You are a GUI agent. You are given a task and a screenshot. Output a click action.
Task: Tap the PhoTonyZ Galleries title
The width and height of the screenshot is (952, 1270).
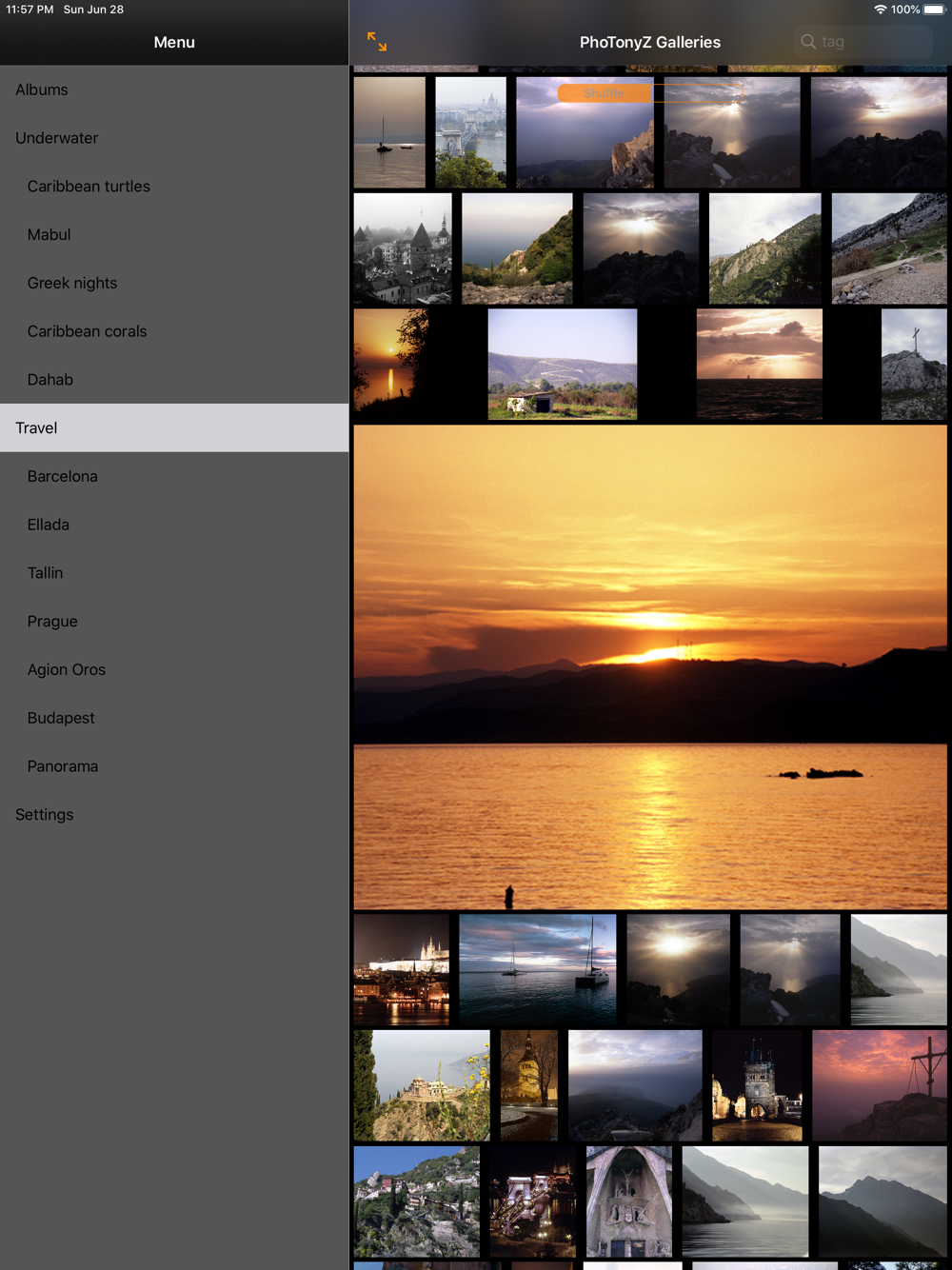point(650,42)
